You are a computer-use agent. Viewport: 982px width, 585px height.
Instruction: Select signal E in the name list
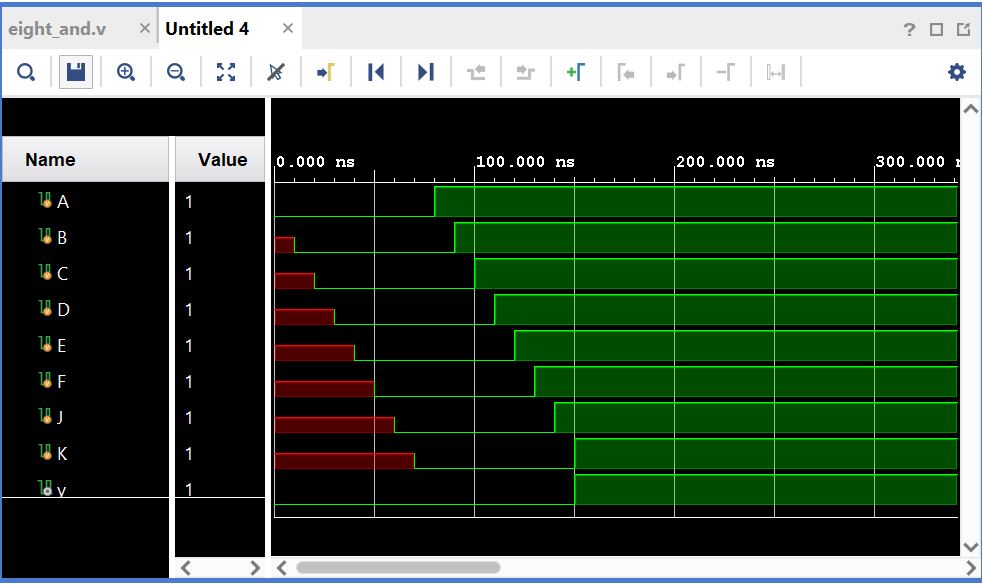pyautogui.click(x=61, y=346)
